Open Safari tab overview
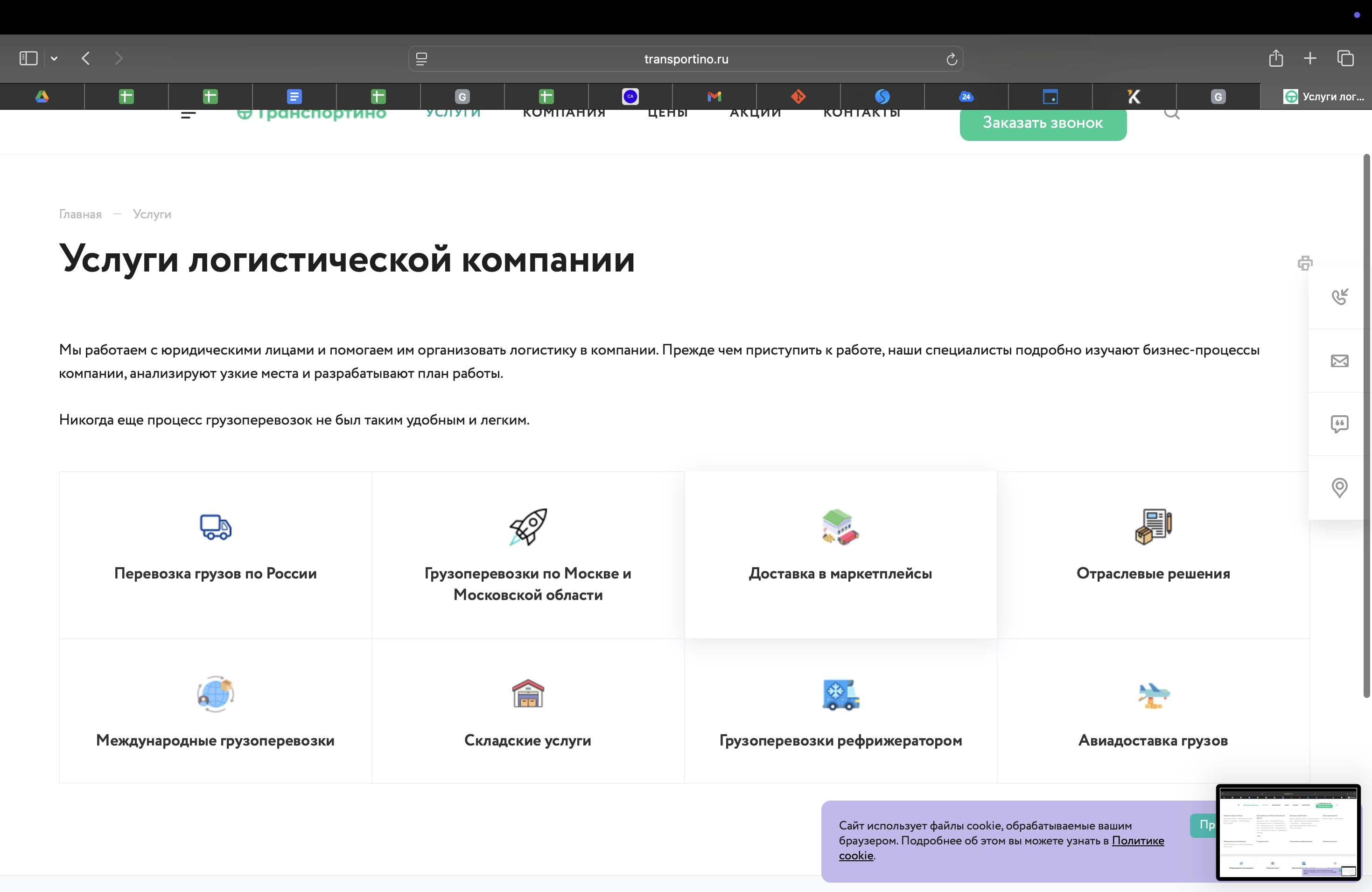The image size is (1372, 892). coord(1345,58)
